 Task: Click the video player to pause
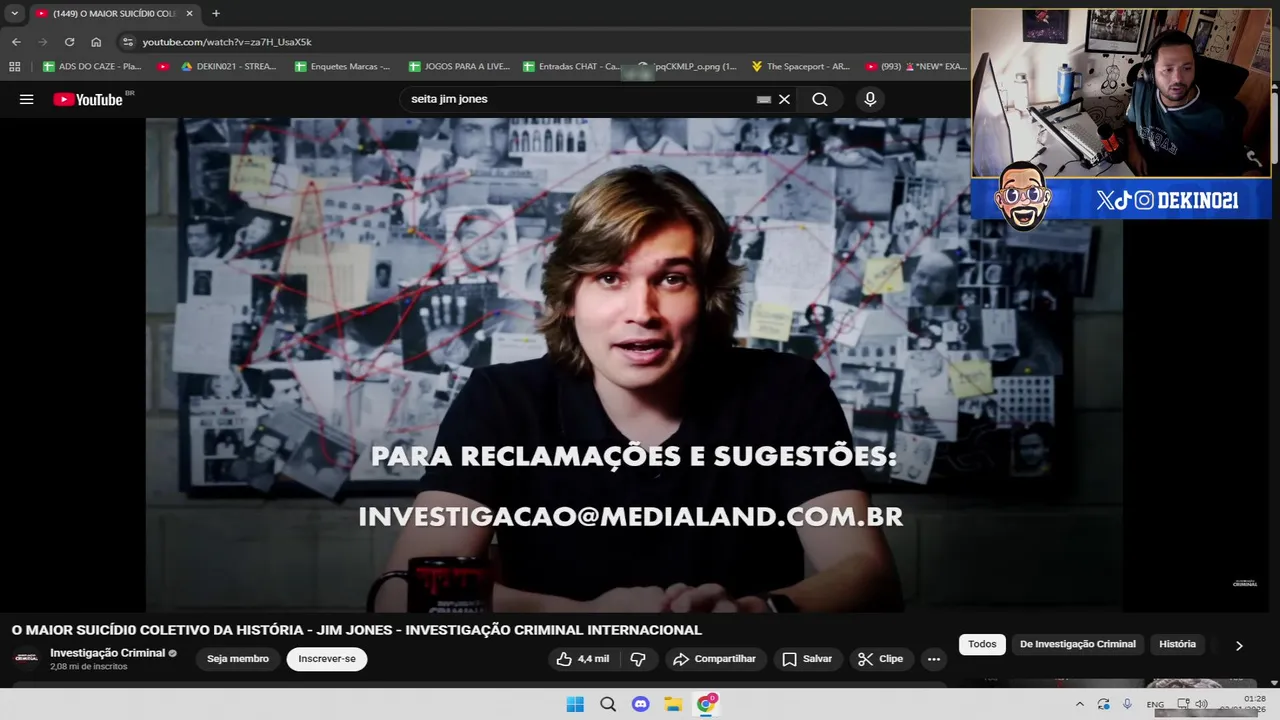click(x=634, y=365)
